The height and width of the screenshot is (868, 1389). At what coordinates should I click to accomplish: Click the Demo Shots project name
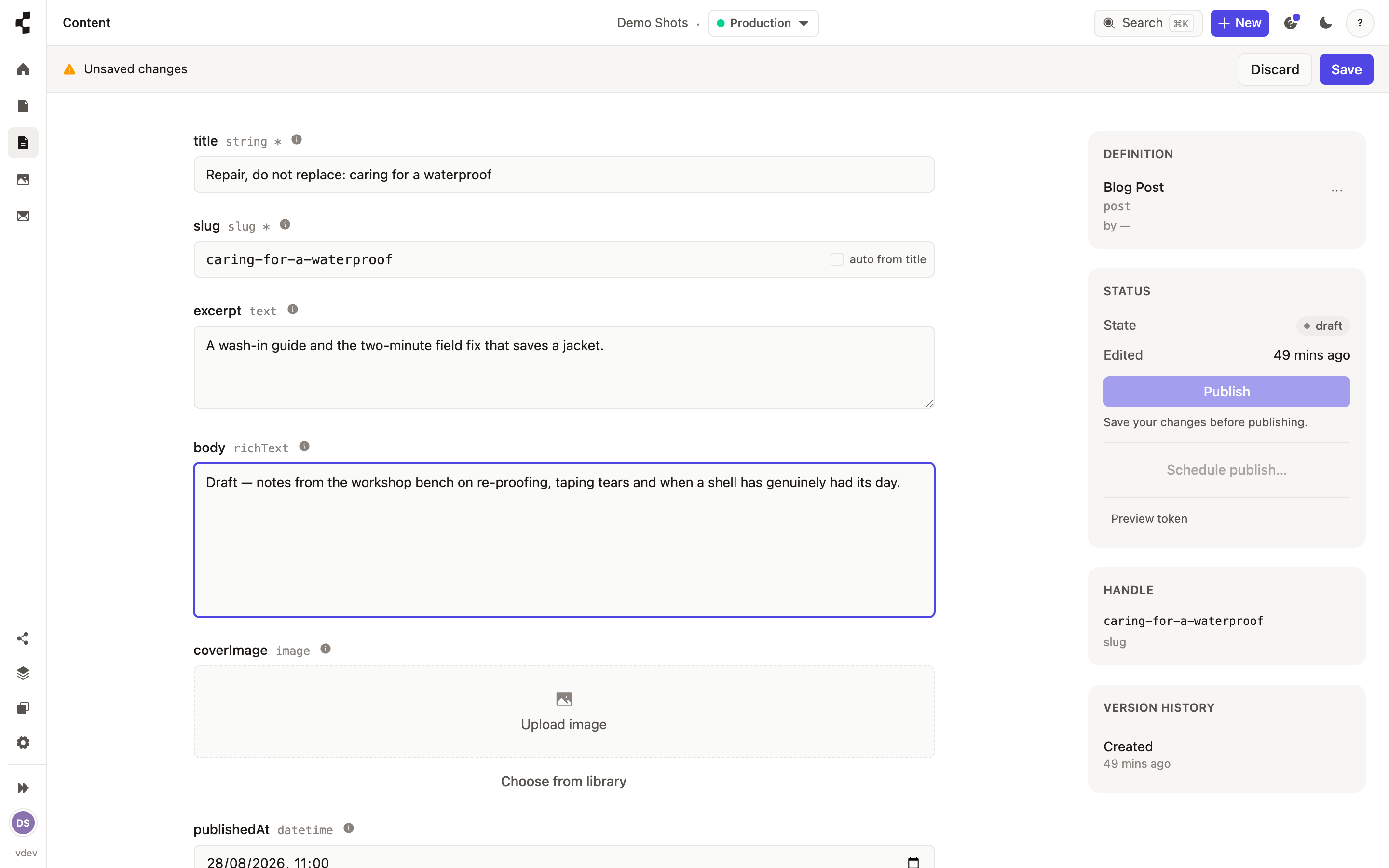[x=653, y=23]
